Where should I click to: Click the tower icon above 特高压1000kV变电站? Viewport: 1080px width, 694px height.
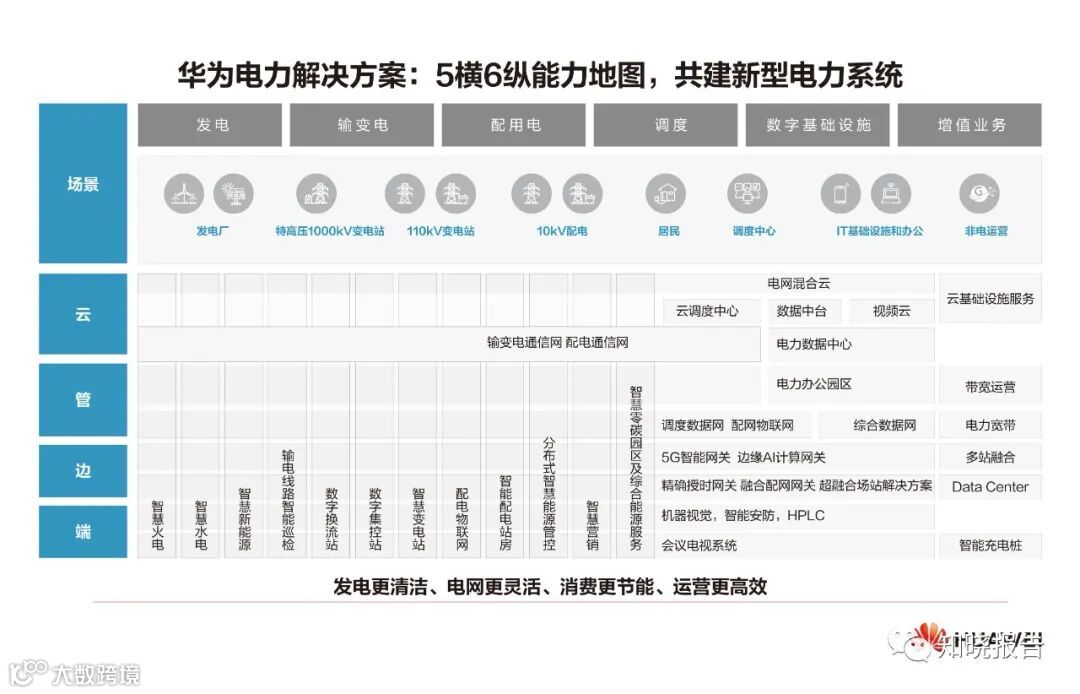[x=317, y=193]
